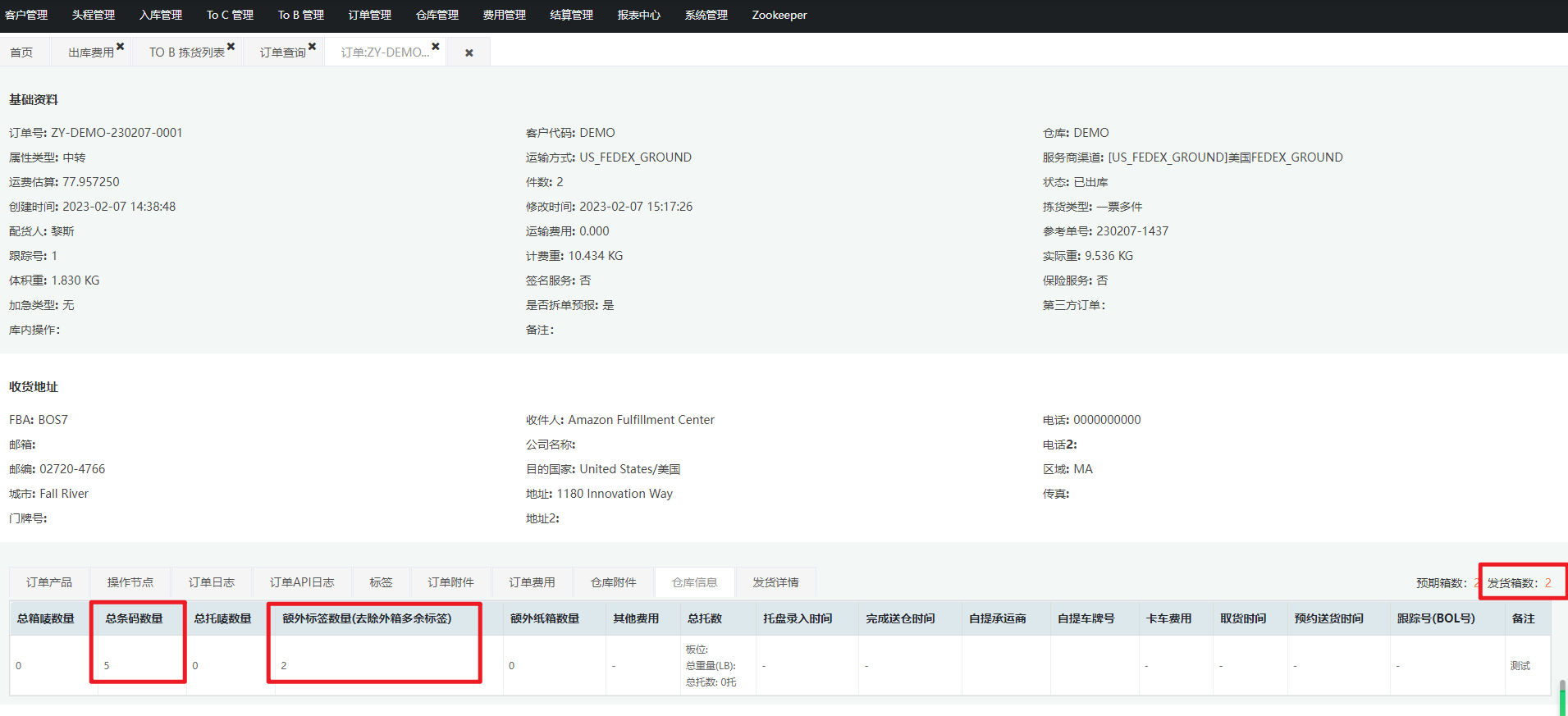Show the 标签 tab
1568x716 pixels.
coord(381,582)
